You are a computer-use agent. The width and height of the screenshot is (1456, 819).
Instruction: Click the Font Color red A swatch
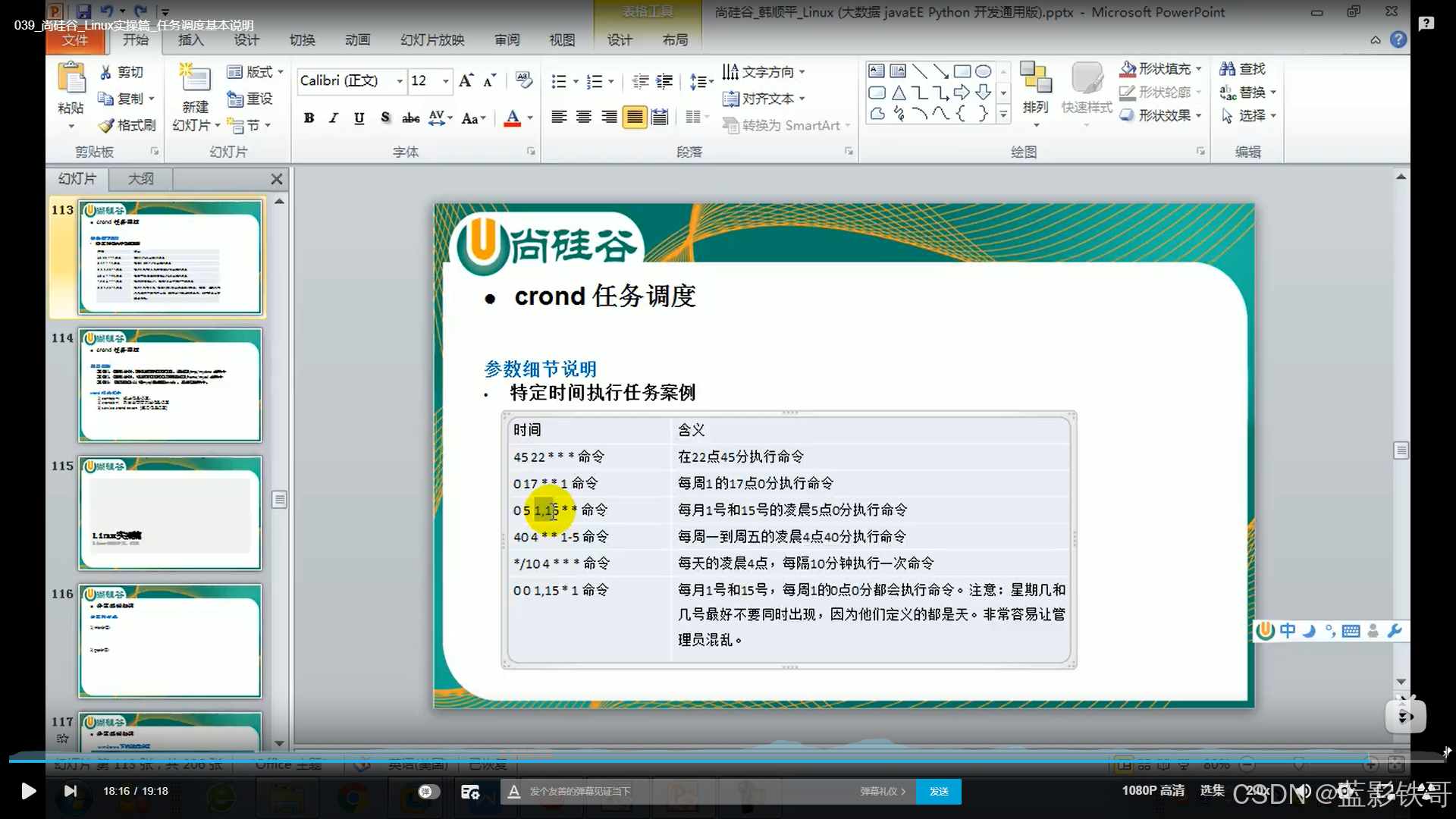click(x=513, y=118)
